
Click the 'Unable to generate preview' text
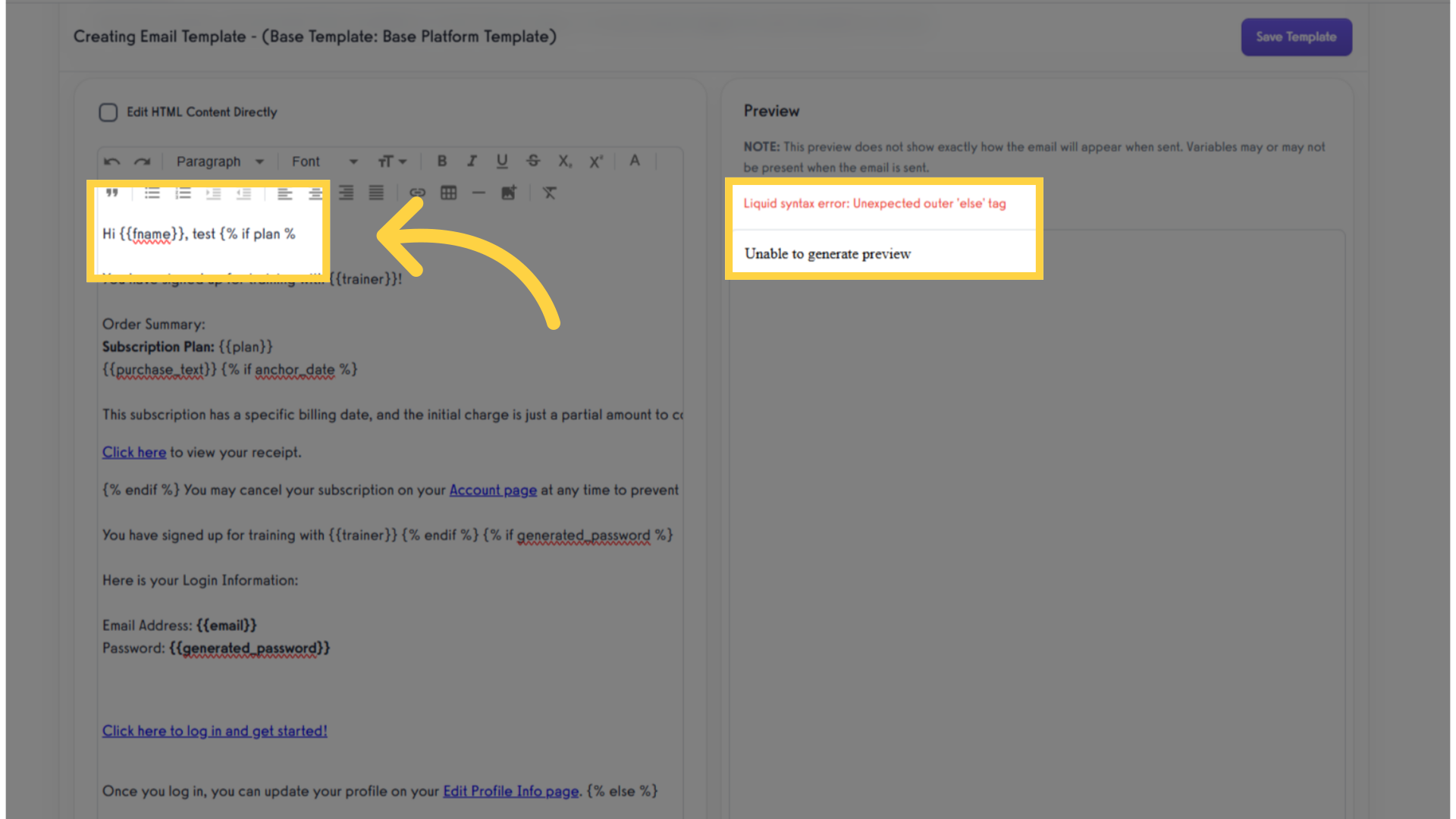pyautogui.click(x=827, y=254)
